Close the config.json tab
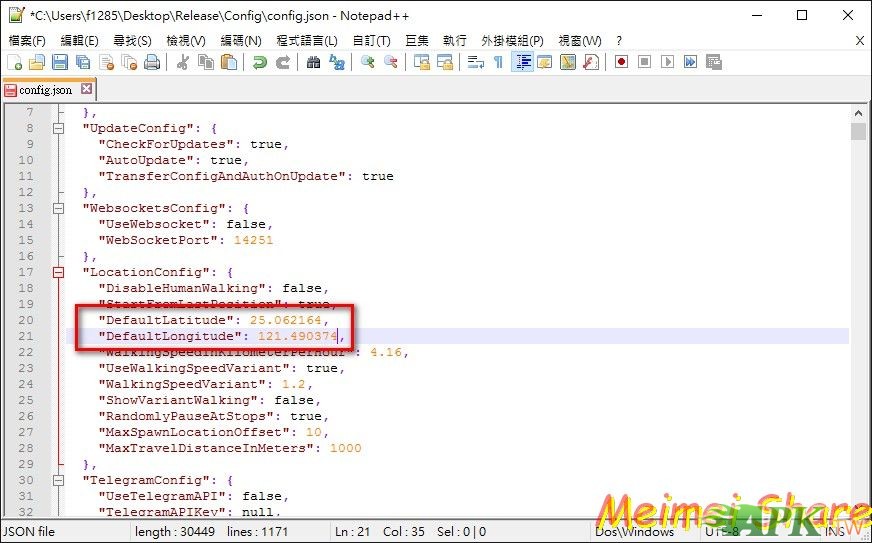The image size is (872, 543). click(87, 89)
